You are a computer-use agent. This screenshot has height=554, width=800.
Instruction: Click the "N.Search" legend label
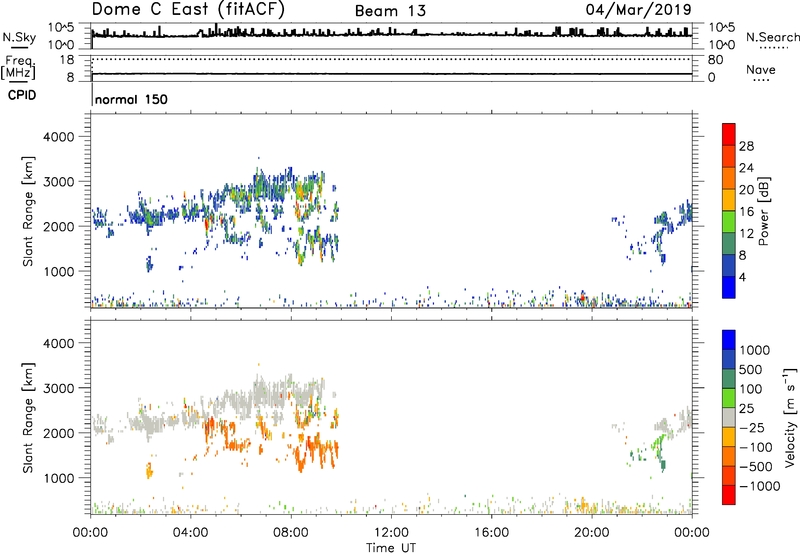coord(773,37)
